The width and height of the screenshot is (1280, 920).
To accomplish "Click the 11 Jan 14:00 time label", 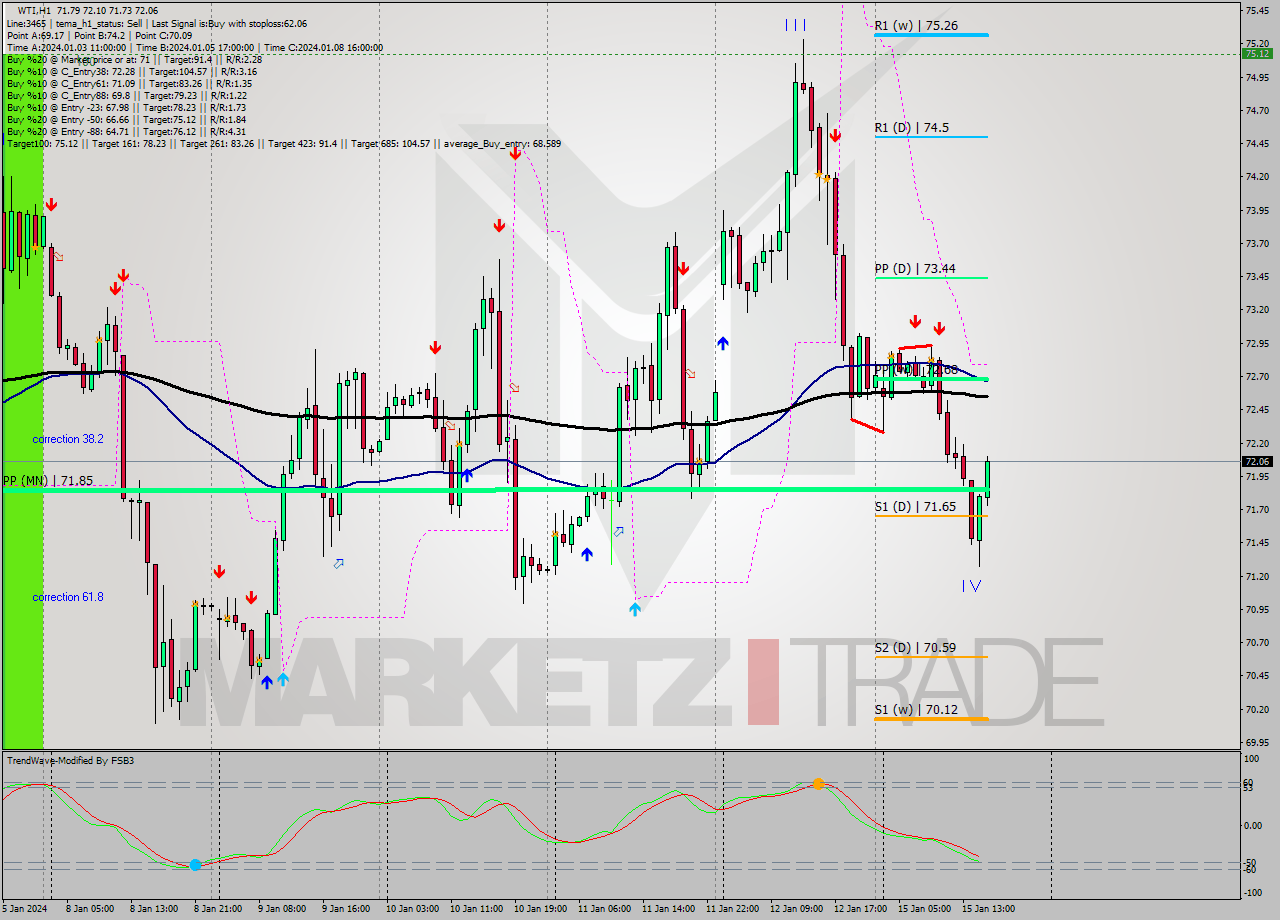I will tap(669, 909).
